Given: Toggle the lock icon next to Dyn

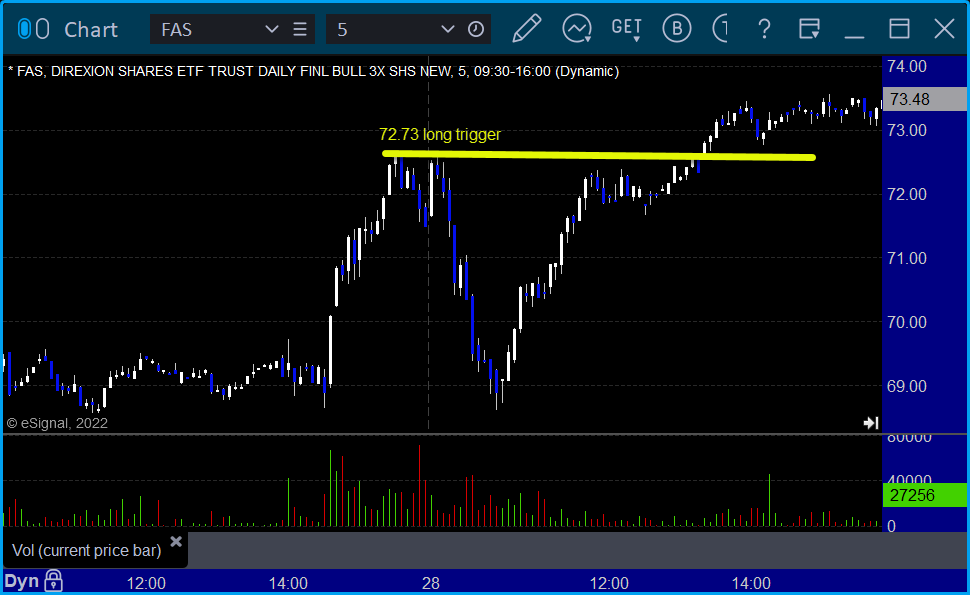Looking at the screenshot, I should click(x=54, y=581).
